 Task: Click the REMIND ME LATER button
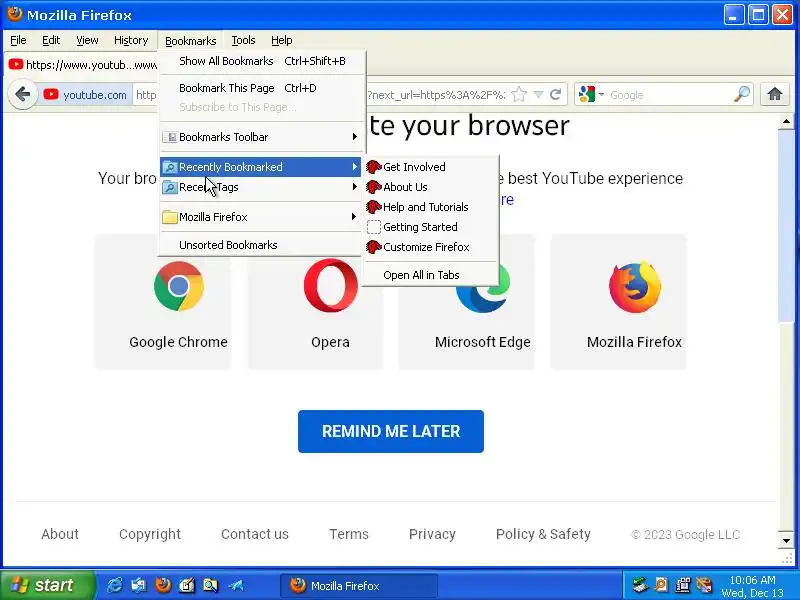[x=391, y=431]
